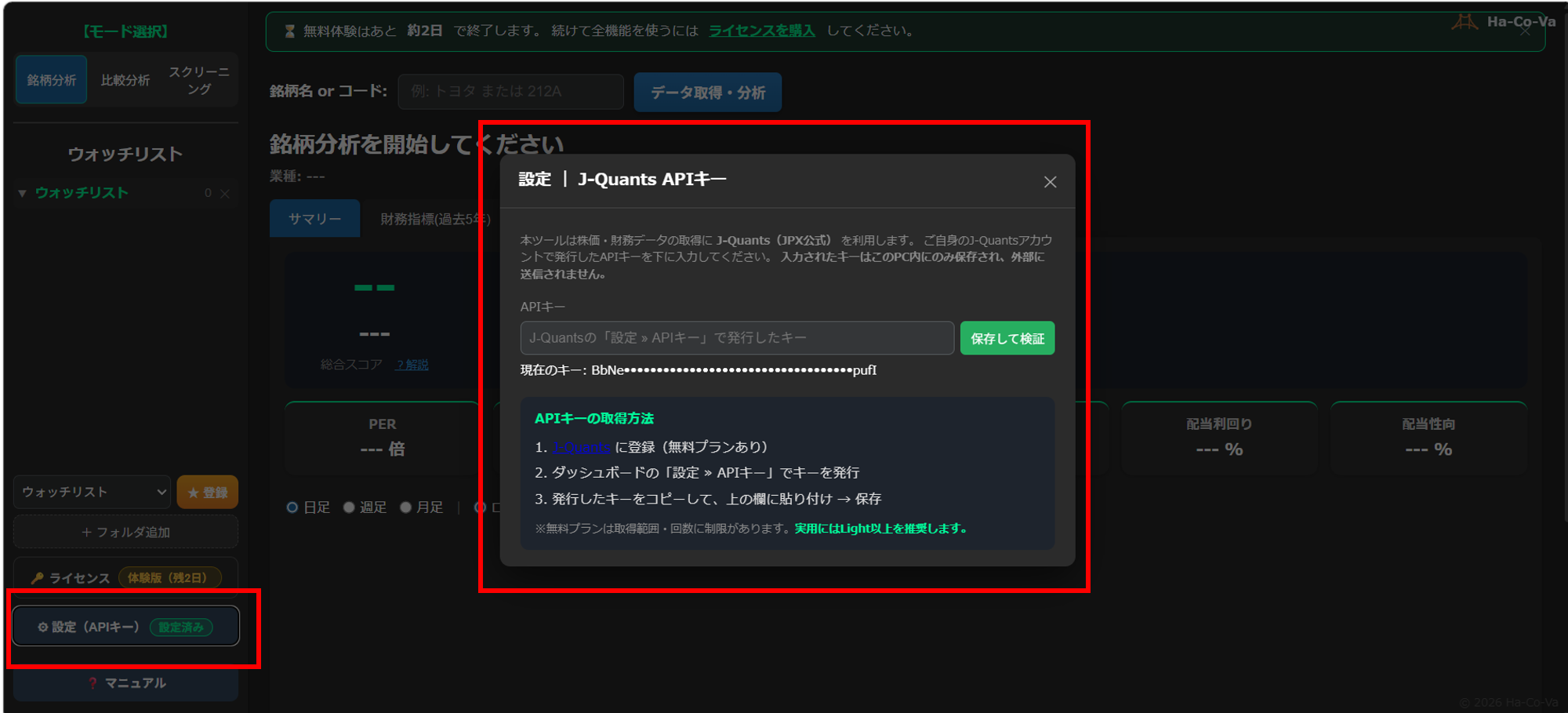Select the 財務指標(過去5年) tab
Image resolution: width=1568 pixels, height=713 pixels.
pos(435,219)
